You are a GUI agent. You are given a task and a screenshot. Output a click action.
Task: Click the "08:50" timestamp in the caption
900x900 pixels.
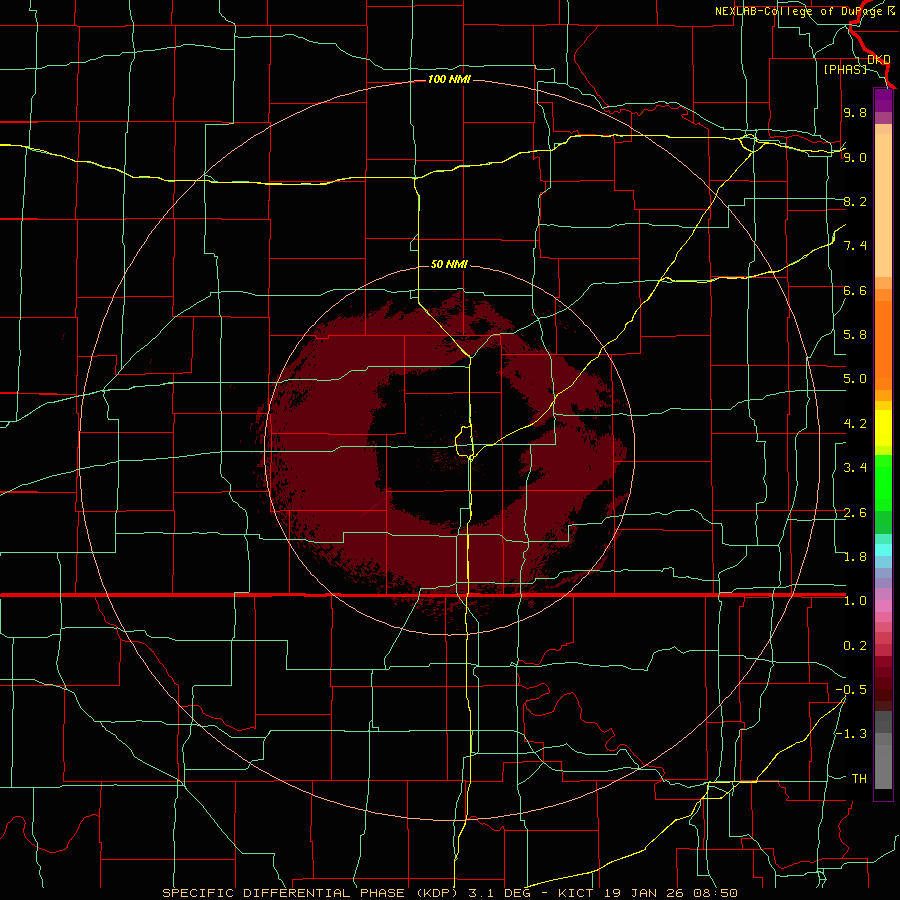pos(717,893)
